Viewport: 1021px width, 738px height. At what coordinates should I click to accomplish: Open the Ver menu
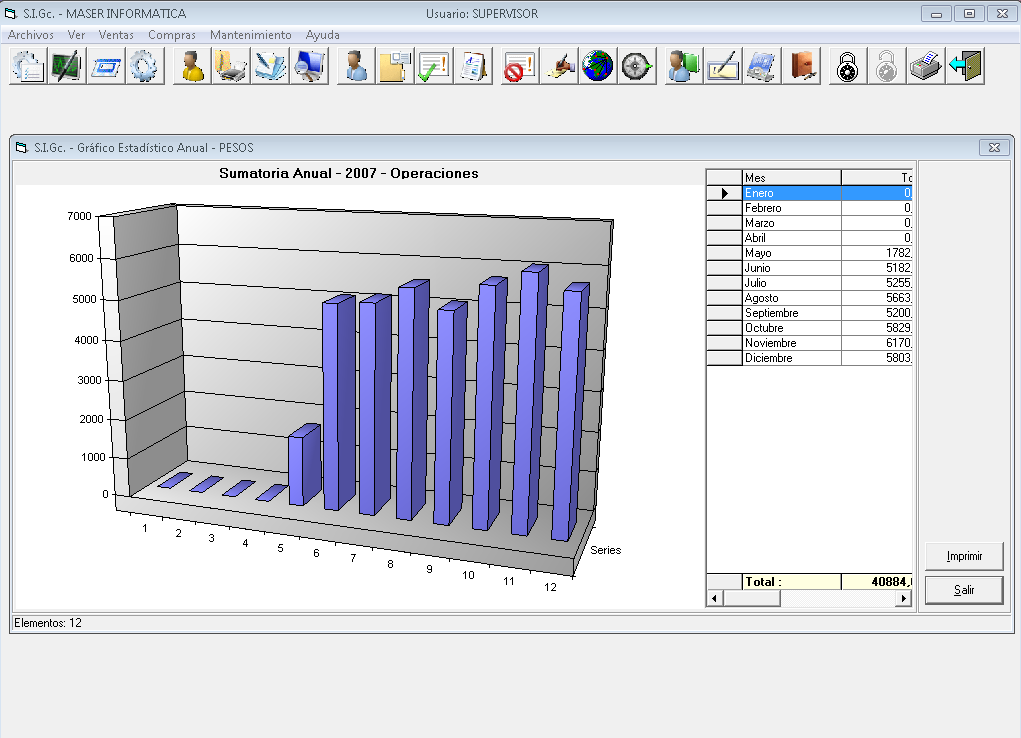(x=76, y=35)
